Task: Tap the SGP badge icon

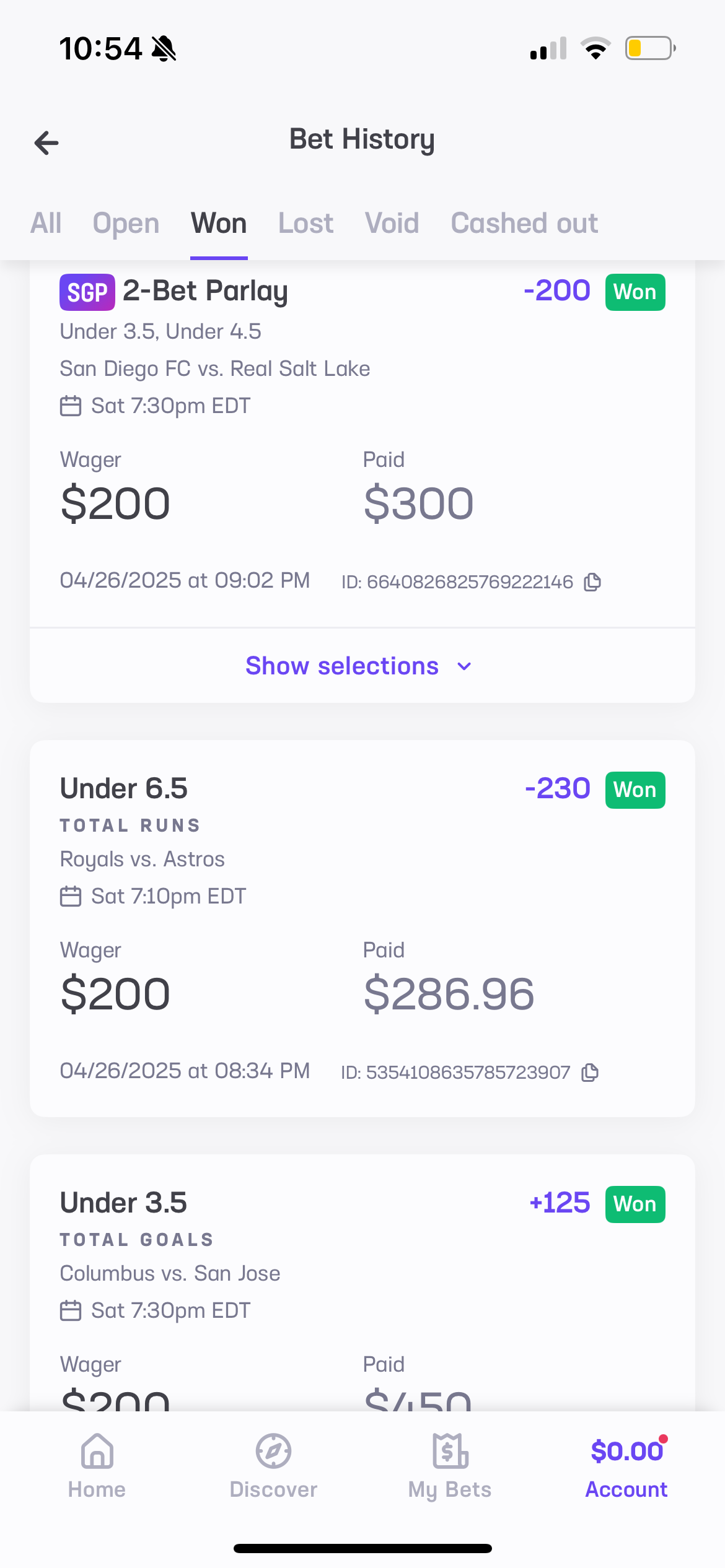Action: pyautogui.click(x=87, y=292)
